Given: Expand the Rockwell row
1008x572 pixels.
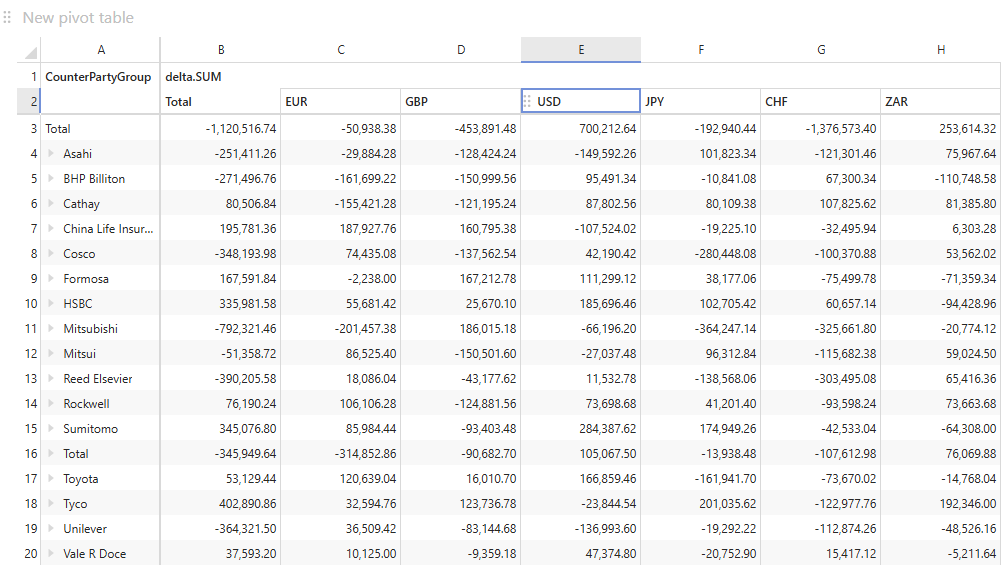Looking at the screenshot, I should [51, 404].
